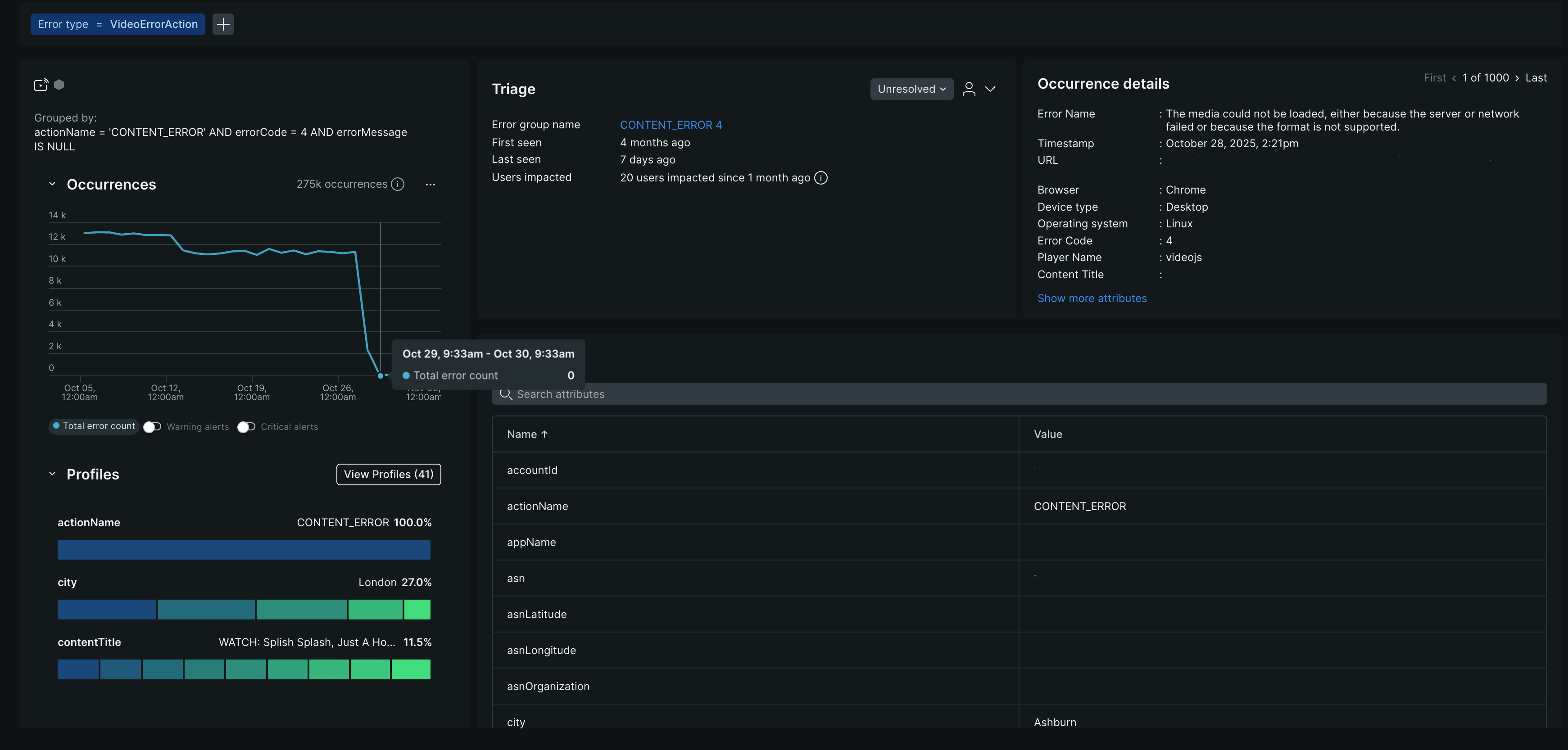Viewport: 1568px width, 750px height.
Task: Collapse the Occurrences section
Action: tap(51, 184)
